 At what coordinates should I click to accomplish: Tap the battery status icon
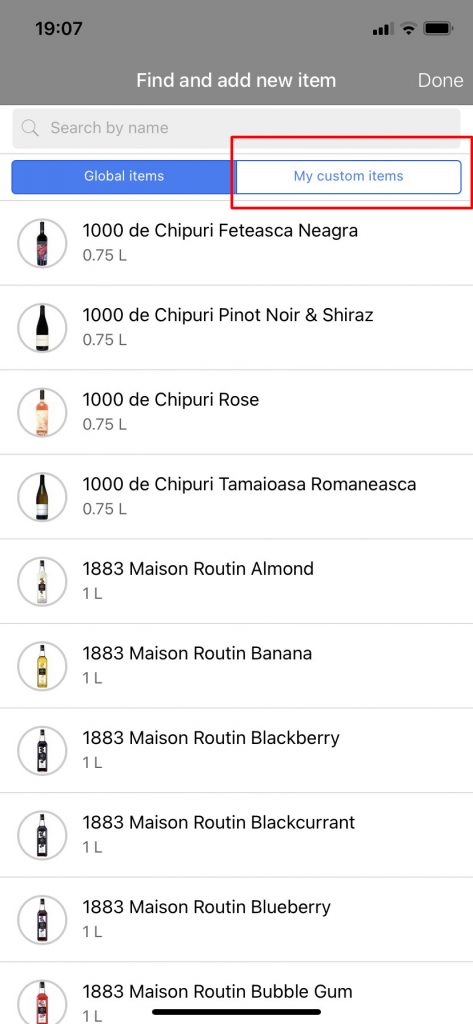pyautogui.click(x=438, y=29)
